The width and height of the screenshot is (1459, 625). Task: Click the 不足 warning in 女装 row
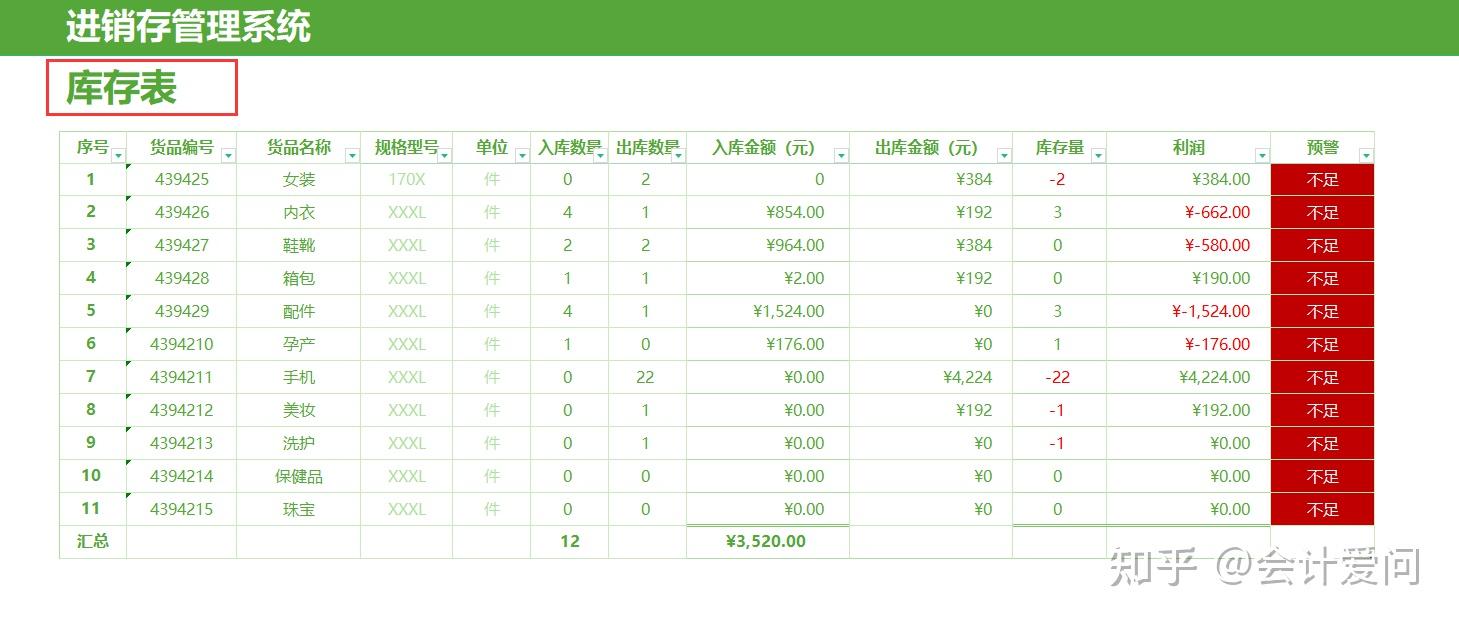point(1322,180)
